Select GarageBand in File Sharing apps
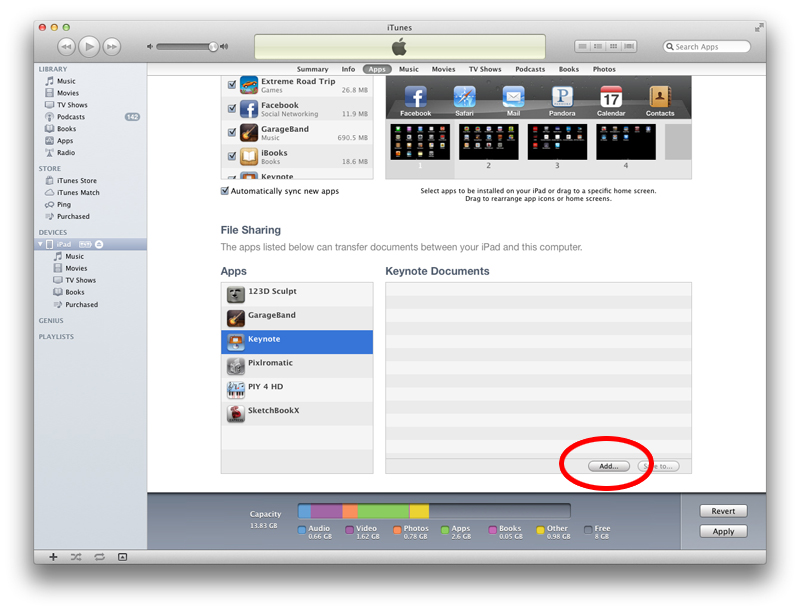Screen dimensions: 800x611 pos(297,318)
